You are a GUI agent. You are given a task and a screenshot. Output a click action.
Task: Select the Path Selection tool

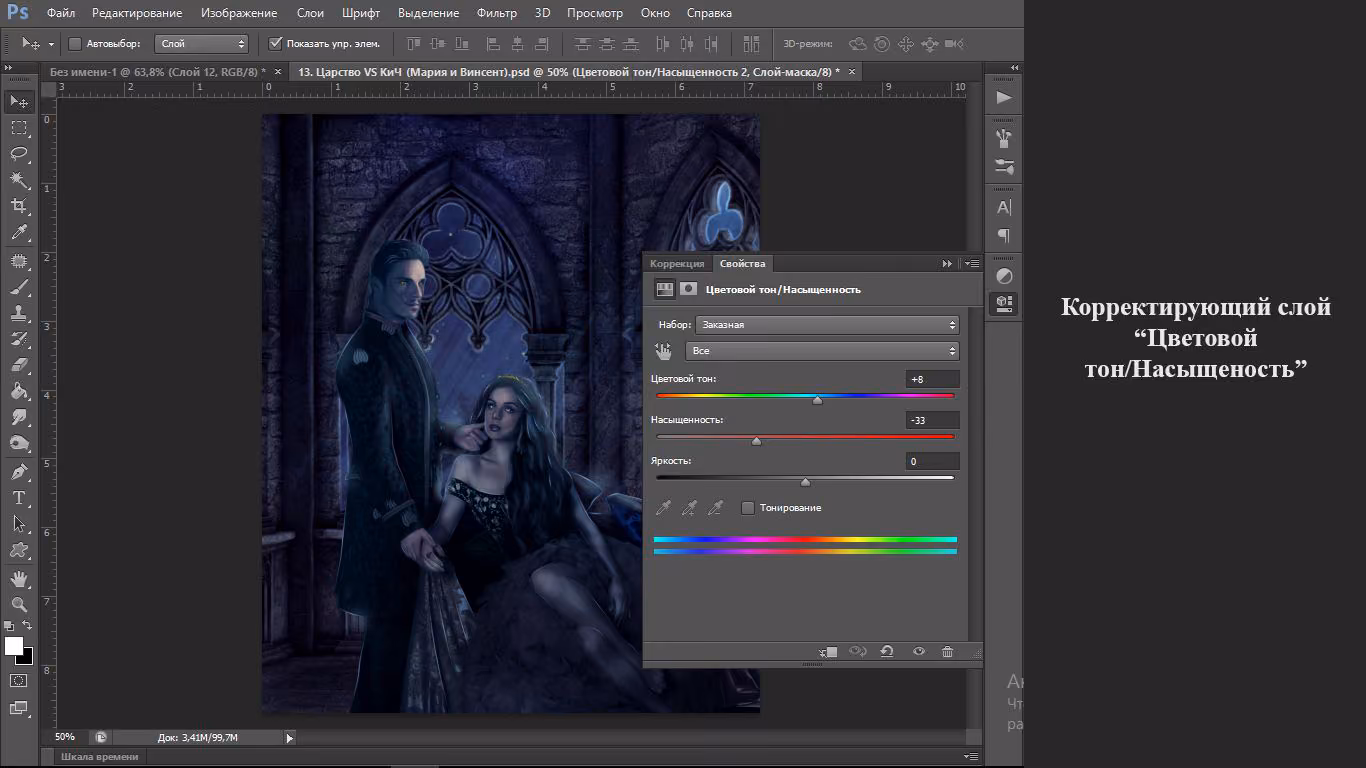(x=19, y=523)
